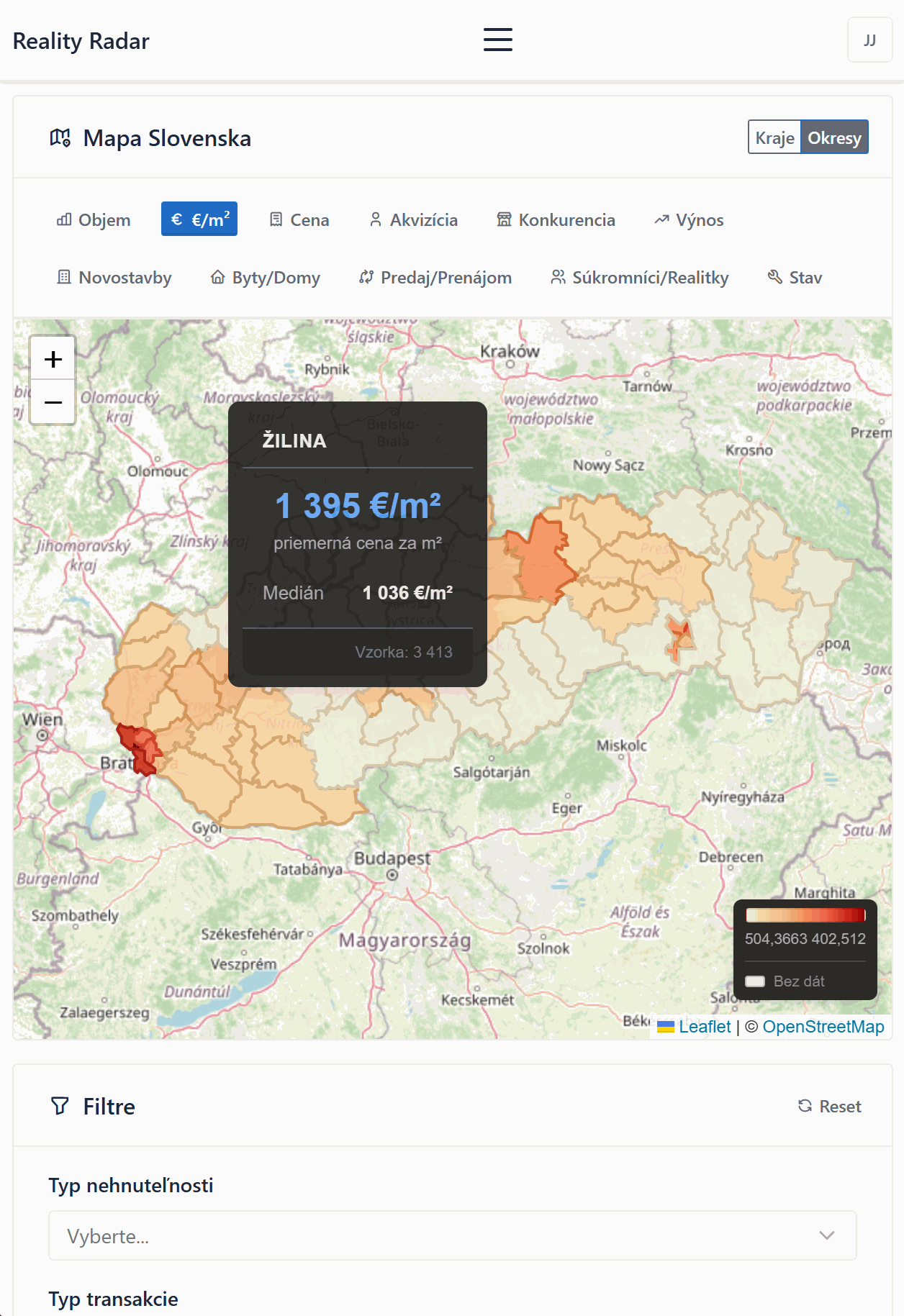Click the house icon on Byty/Domy
Image resolution: width=904 pixels, height=1316 pixels.
217,277
